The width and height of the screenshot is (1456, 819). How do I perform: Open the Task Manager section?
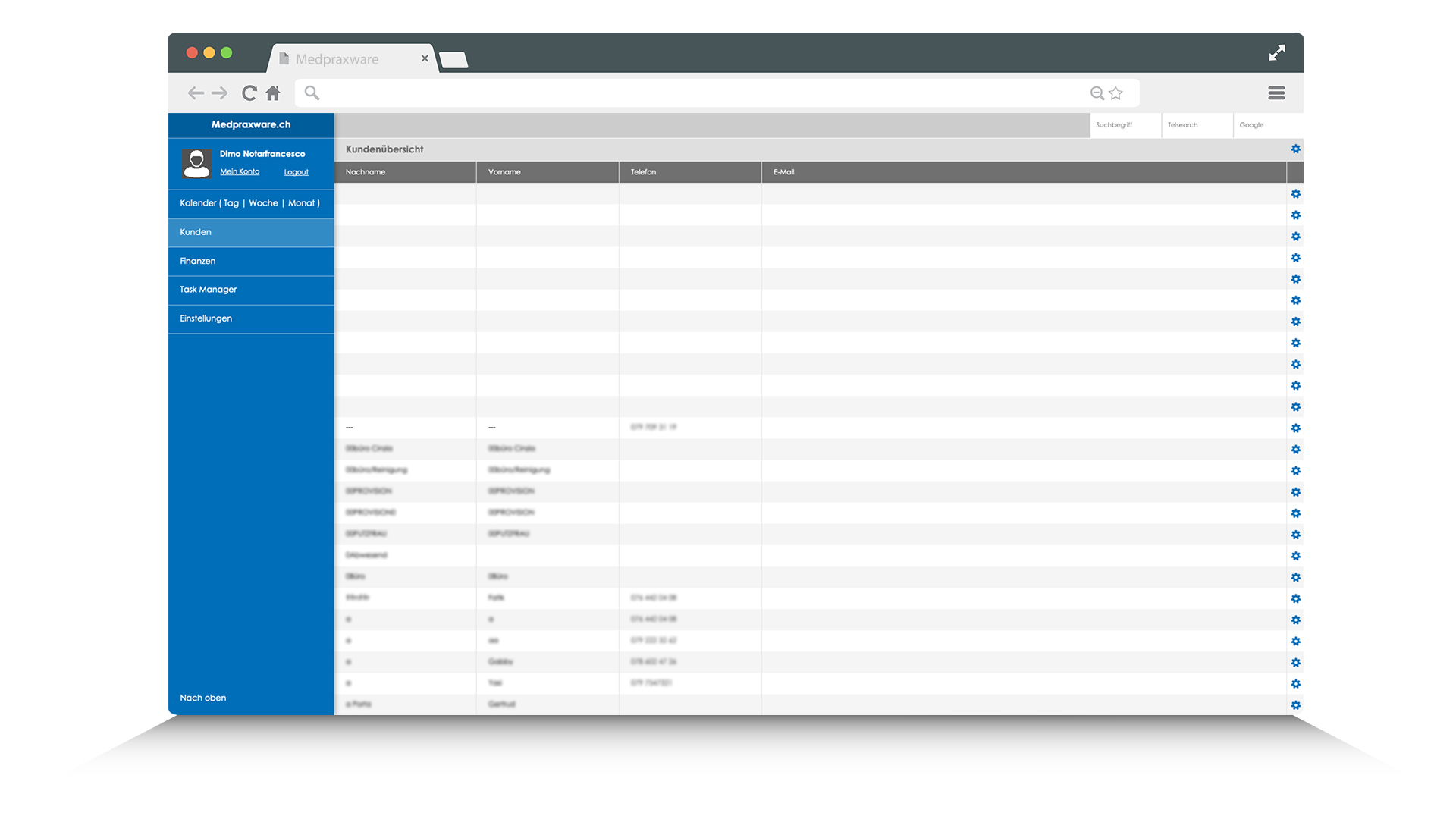point(208,290)
